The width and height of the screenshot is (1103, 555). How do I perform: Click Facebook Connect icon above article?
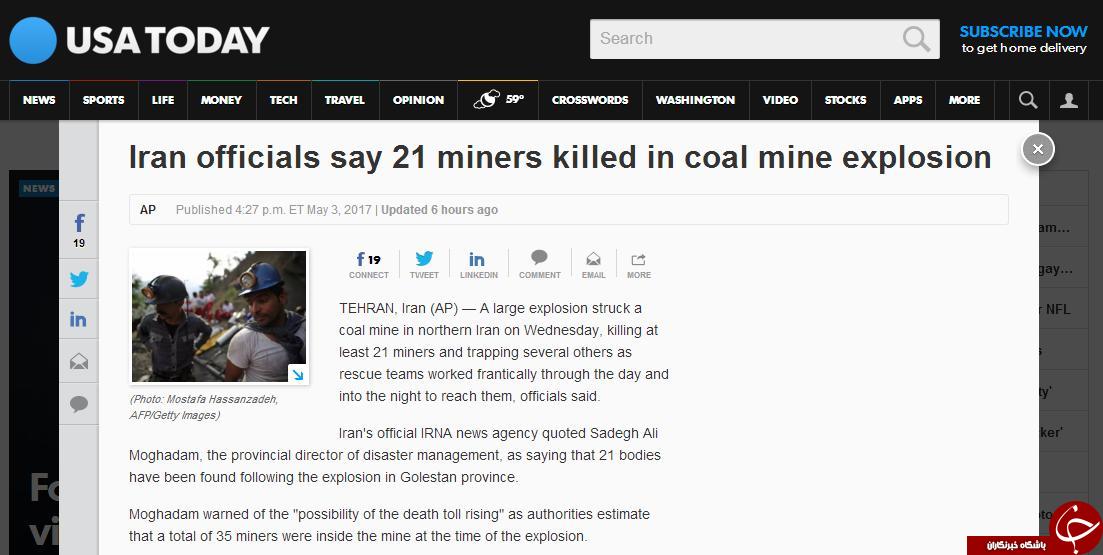click(369, 265)
